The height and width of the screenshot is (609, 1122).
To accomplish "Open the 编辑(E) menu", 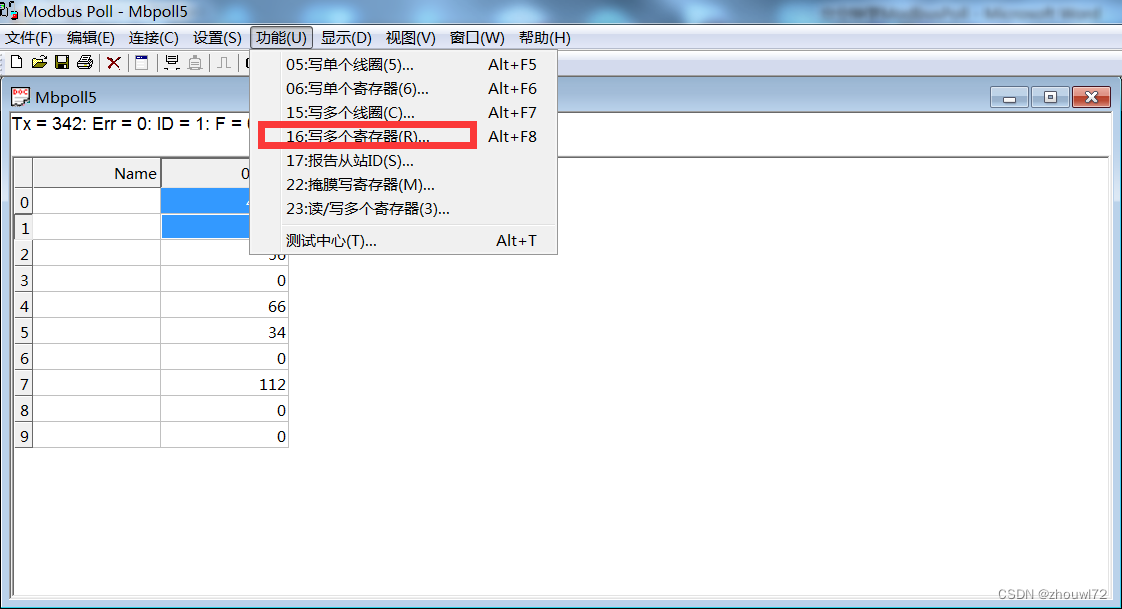I will tap(90, 38).
